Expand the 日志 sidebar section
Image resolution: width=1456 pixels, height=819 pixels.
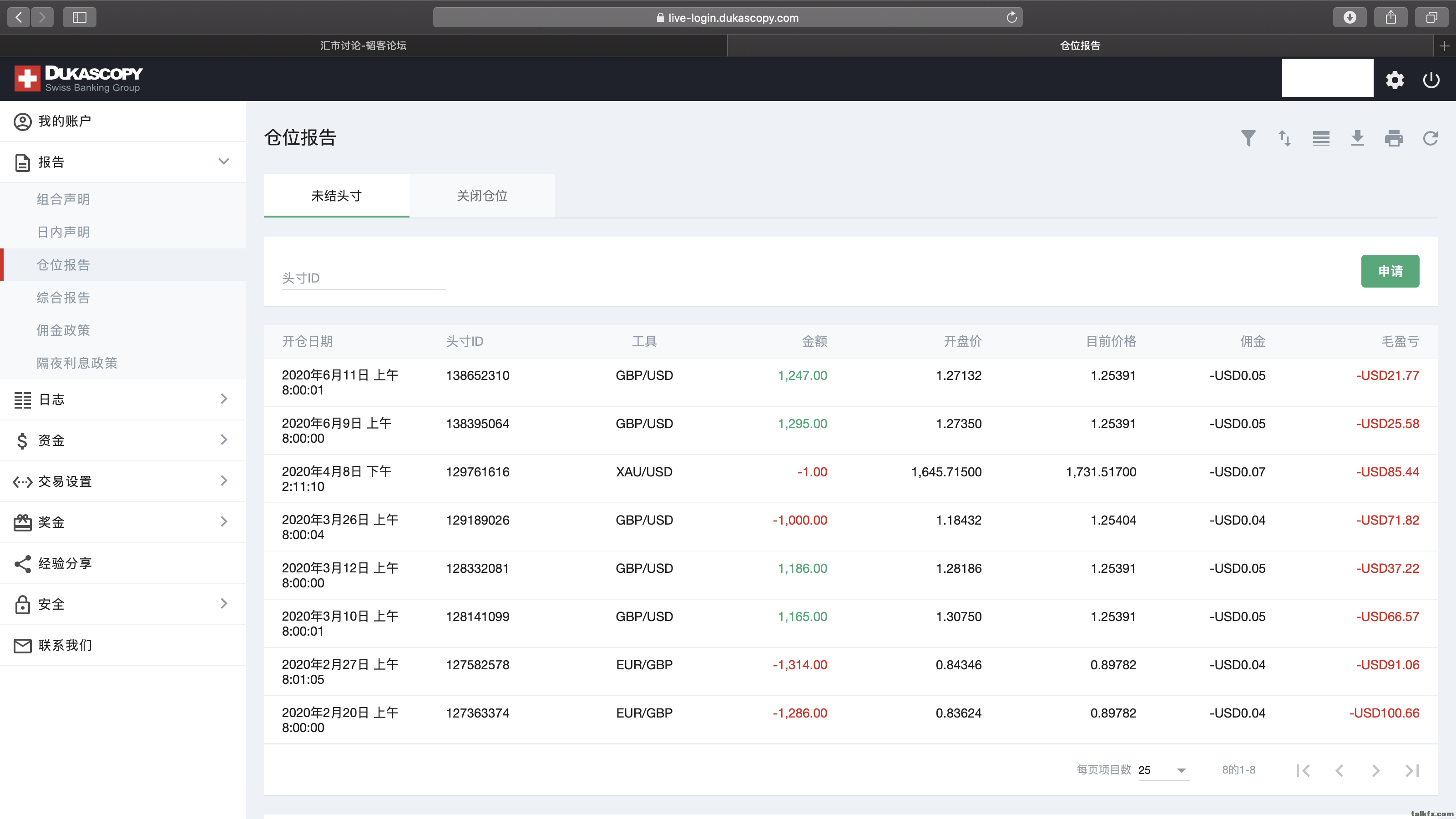point(123,399)
